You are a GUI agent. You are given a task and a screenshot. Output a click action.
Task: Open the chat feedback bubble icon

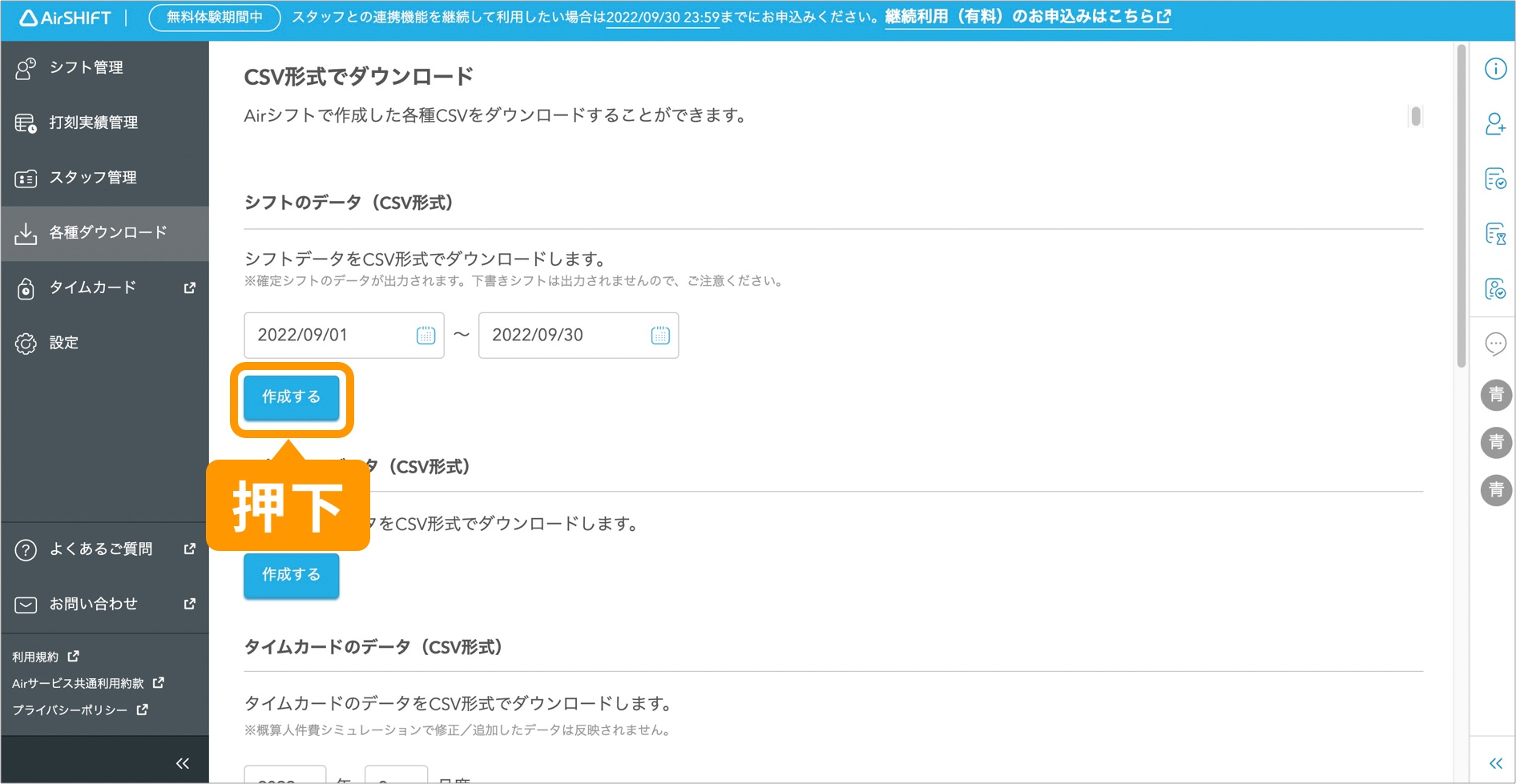pyautogui.click(x=1495, y=344)
